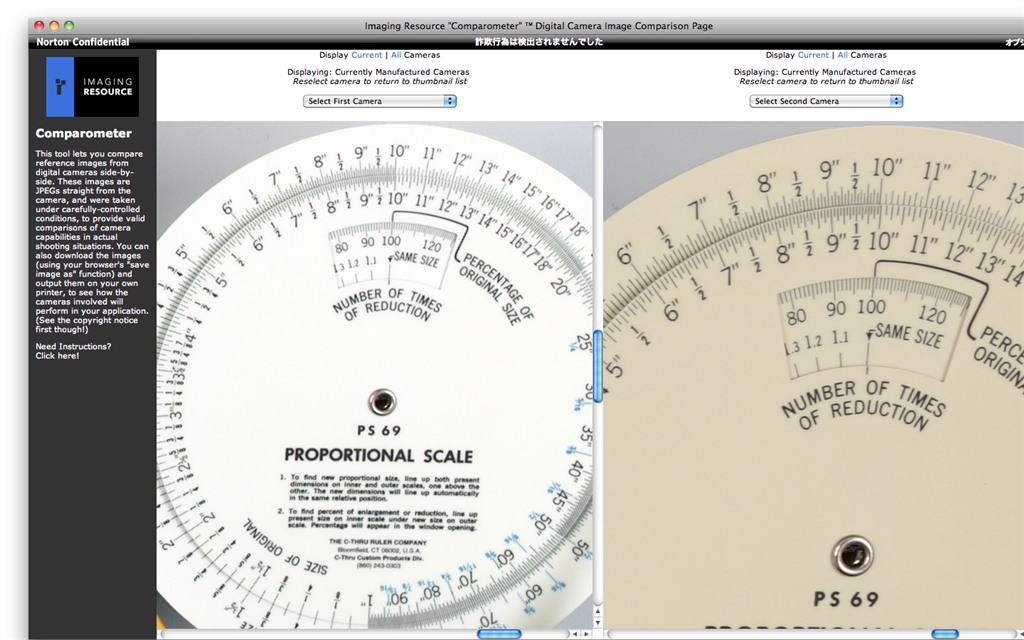Minimize the window with the yellow button
The image size is (1024, 640).
pos(54,25)
